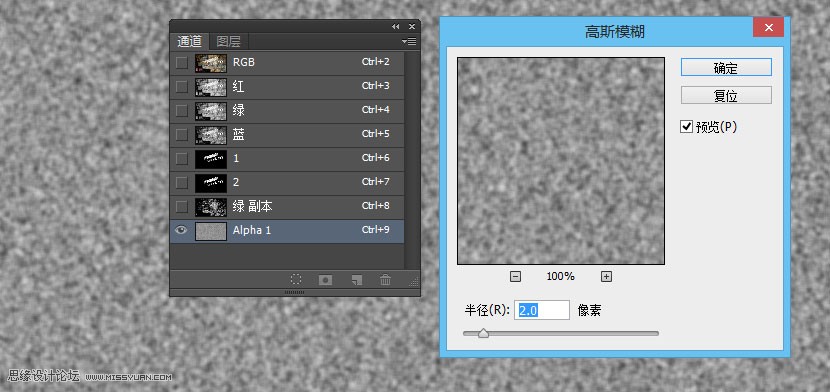This screenshot has height=392, width=830.
Task: Click 复位 reset button
Action: pyautogui.click(x=726, y=96)
